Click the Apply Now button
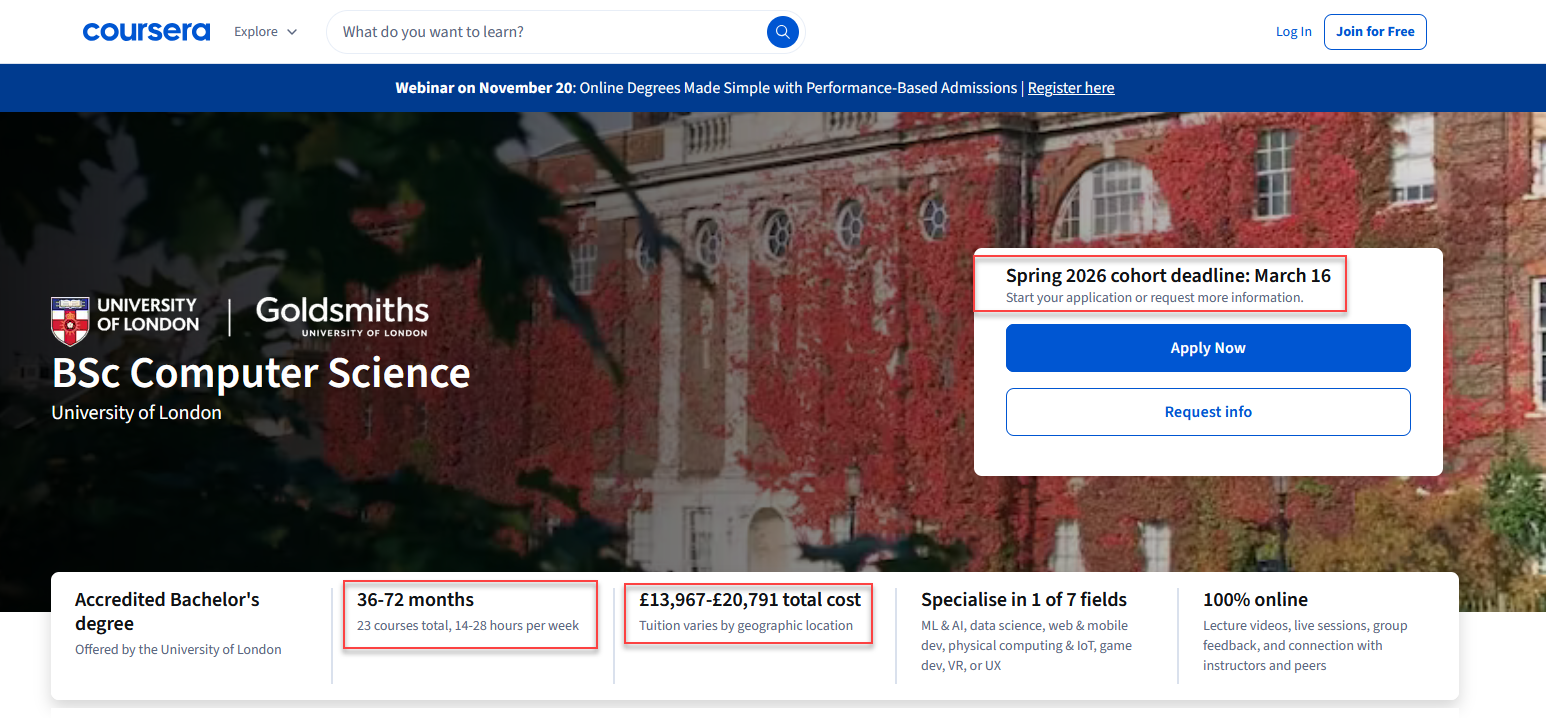The image size is (1546, 718). pyautogui.click(x=1208, y=348)
